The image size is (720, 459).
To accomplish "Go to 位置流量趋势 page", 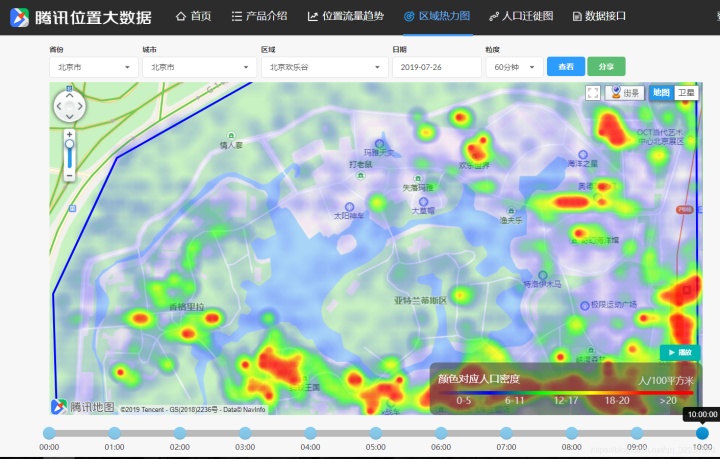I will pyautogui.click(x=346, y=17).
